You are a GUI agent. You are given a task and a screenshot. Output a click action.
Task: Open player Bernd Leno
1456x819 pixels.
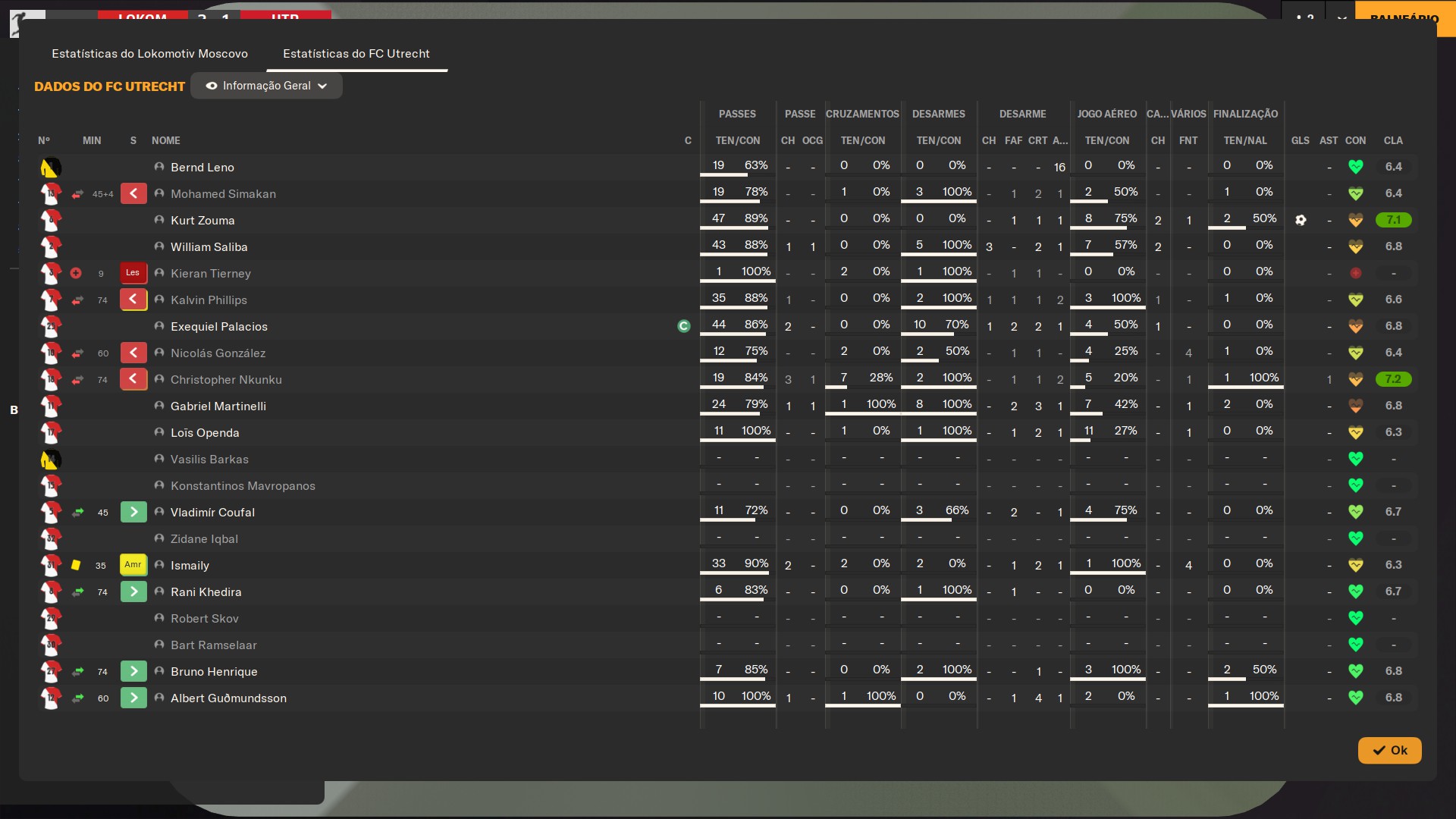point(202,167)
